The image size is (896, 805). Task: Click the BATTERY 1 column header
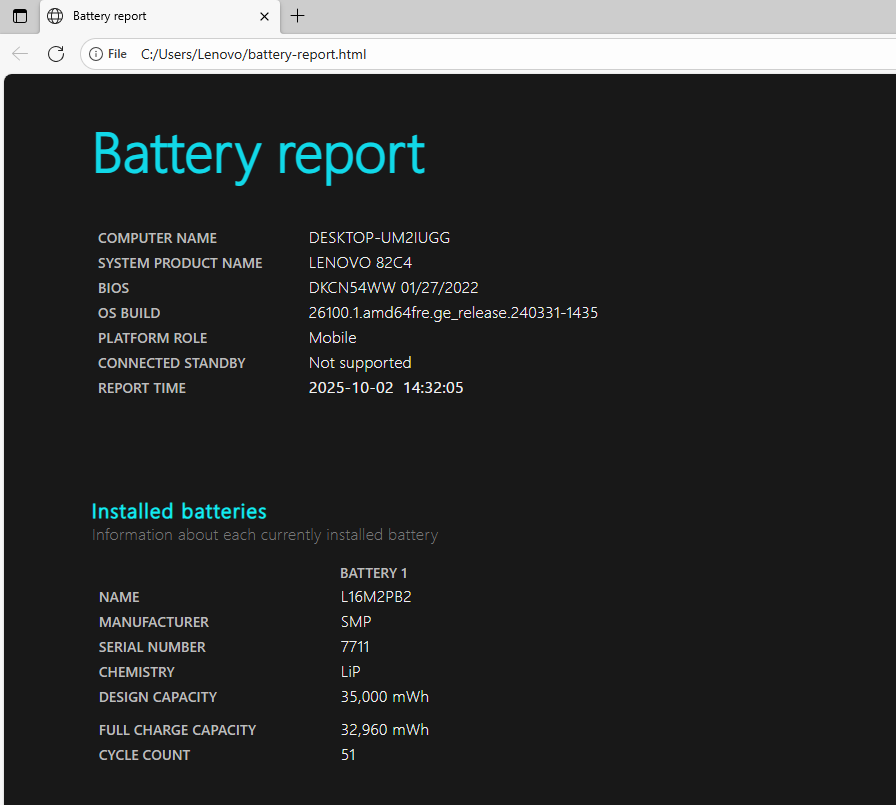(373, 573)
